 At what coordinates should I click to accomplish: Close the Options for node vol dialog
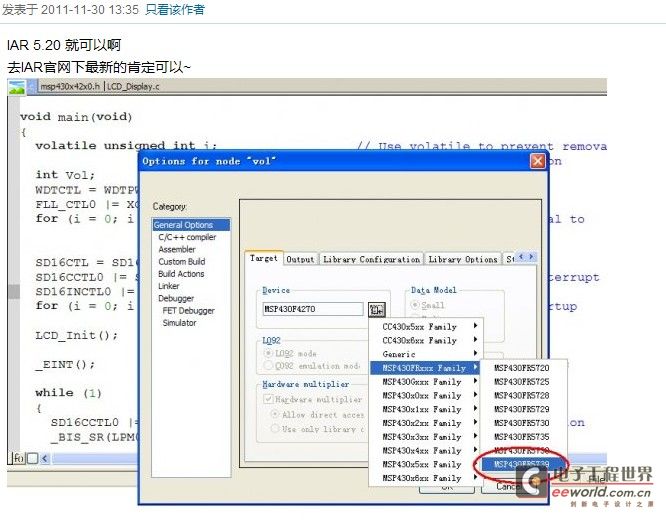click(538, 161)
